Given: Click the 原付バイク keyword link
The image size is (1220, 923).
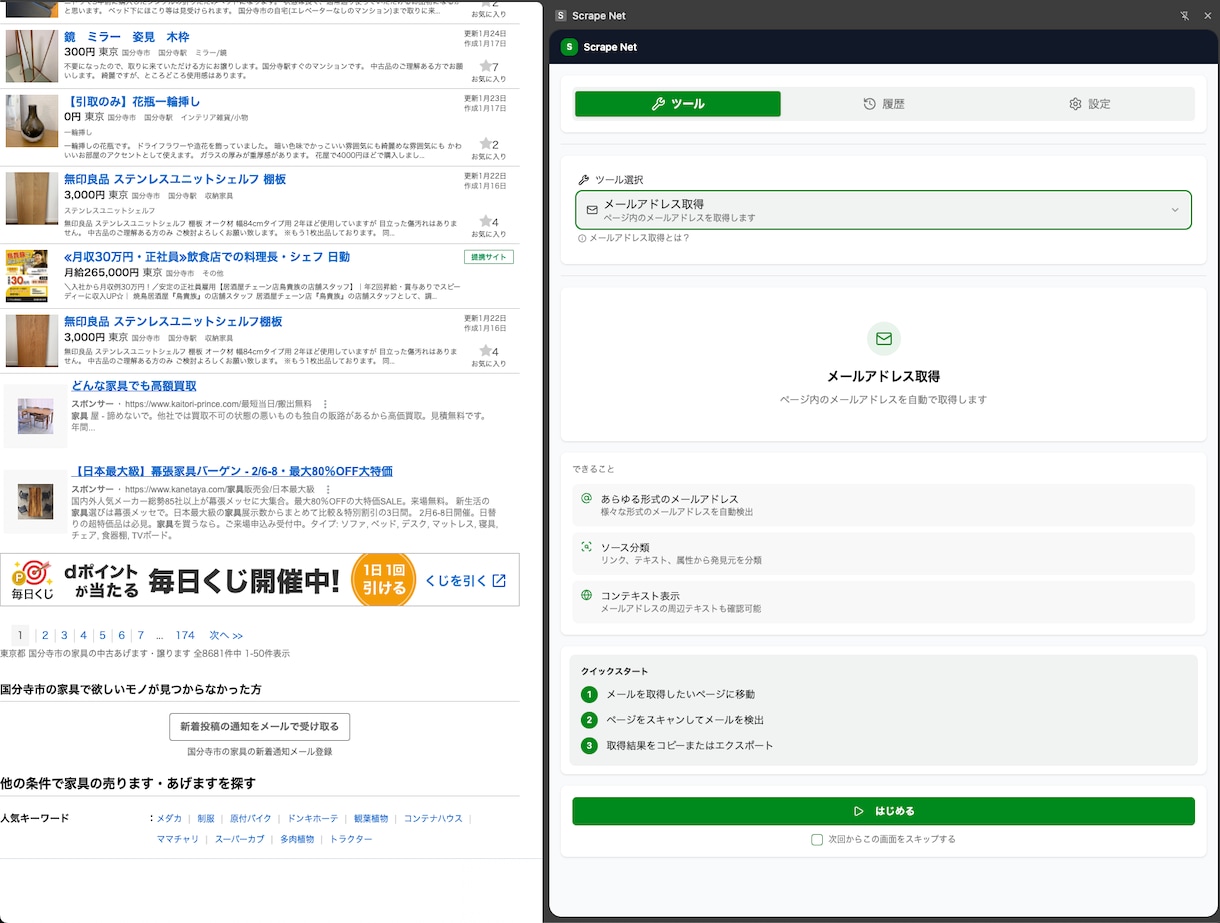Looking at the screenshot, I should (x=250, y=818).
